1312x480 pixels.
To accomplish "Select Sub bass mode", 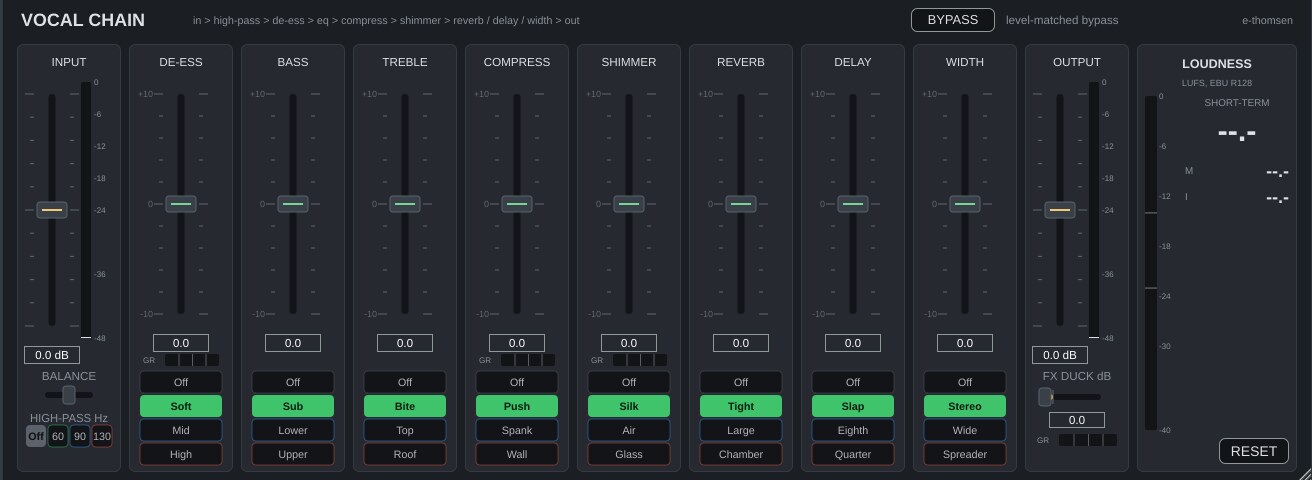I will (x=293, y=406).
